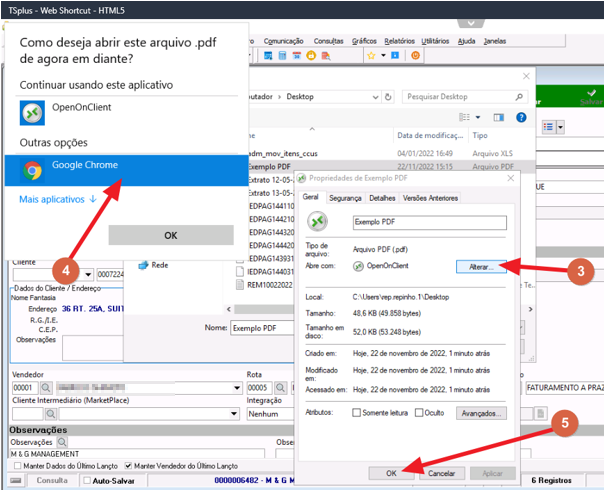Open the Janelas menu
The height and width of the screenshot is (490, 604).
pyautogui.click(x=495, y=41)
